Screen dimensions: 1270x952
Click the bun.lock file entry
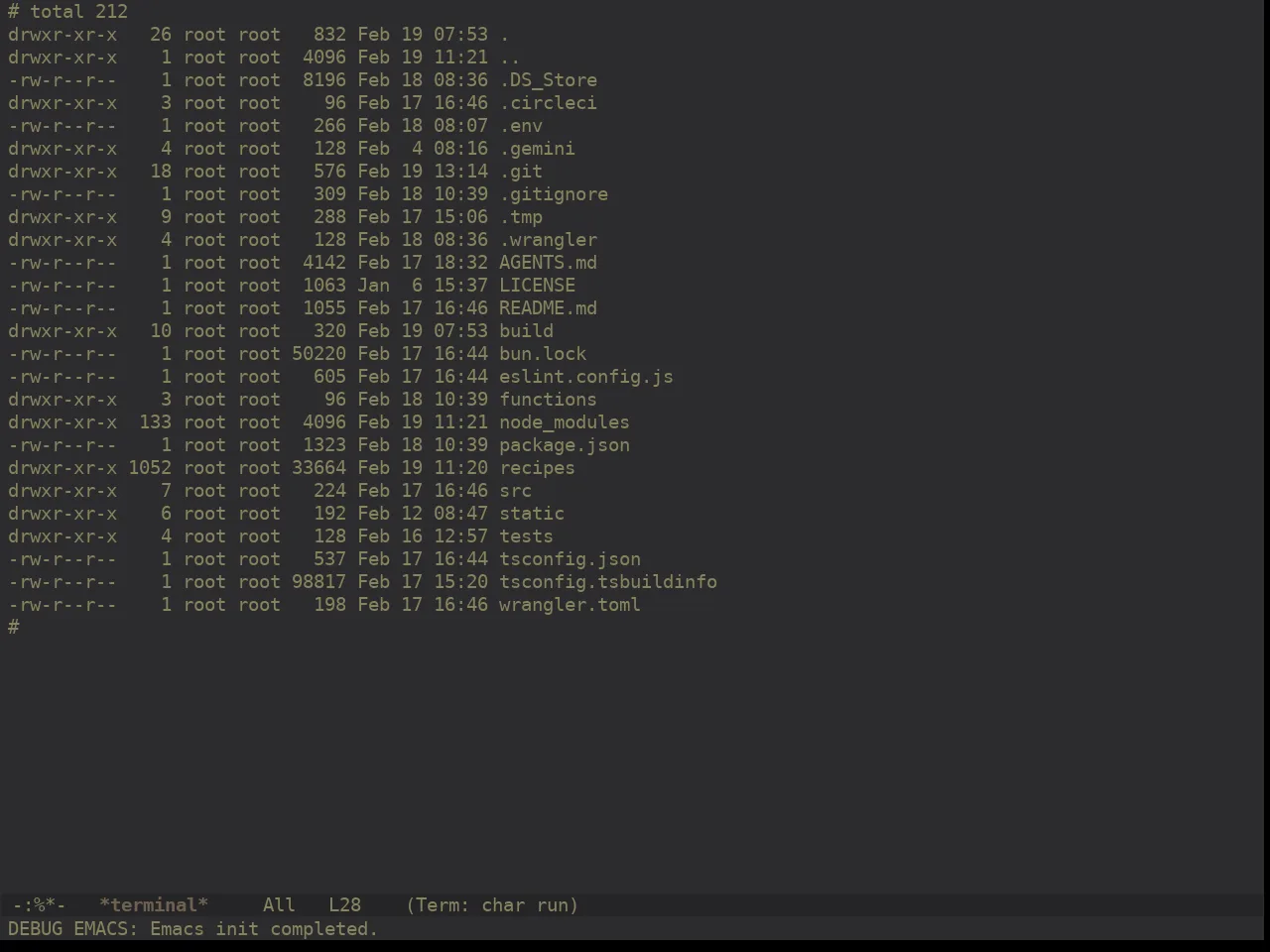click(x=543, y=354)
